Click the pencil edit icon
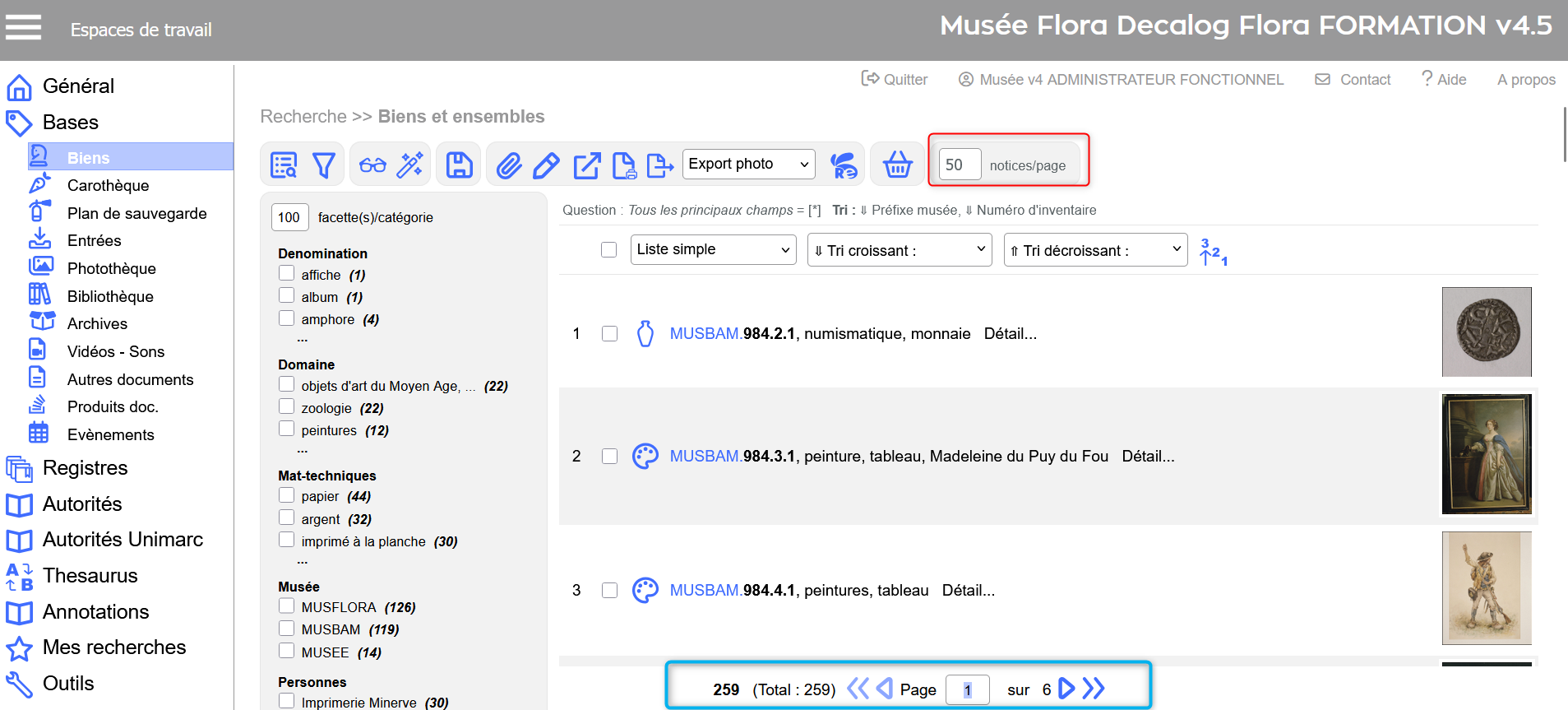The height and width of the screenshot is (710, 1568). point(546,165)
